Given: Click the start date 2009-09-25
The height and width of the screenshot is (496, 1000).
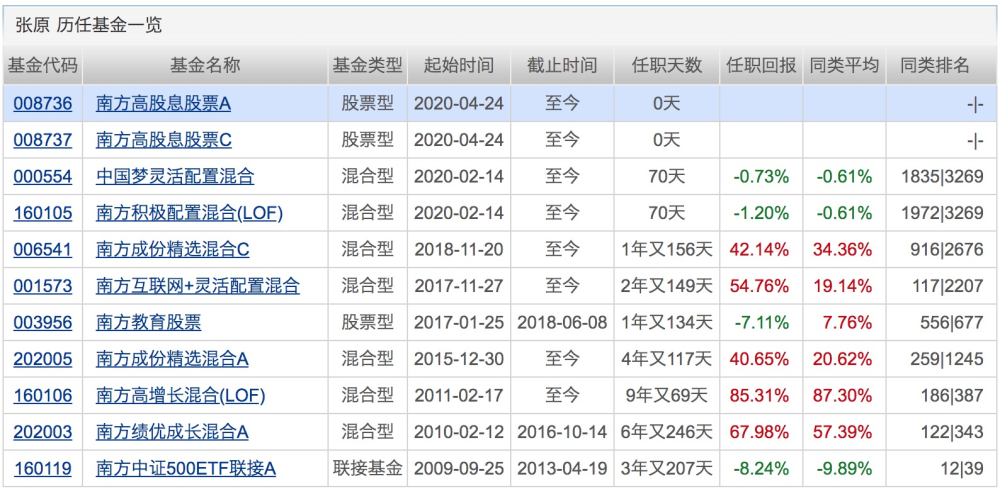Looking at the screenshot, I should (459, 469).
